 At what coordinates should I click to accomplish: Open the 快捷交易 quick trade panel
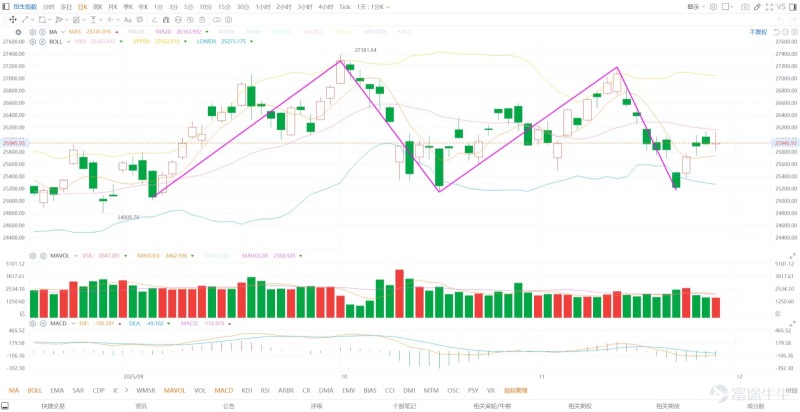pyautogui.click(x=52, y=406)
